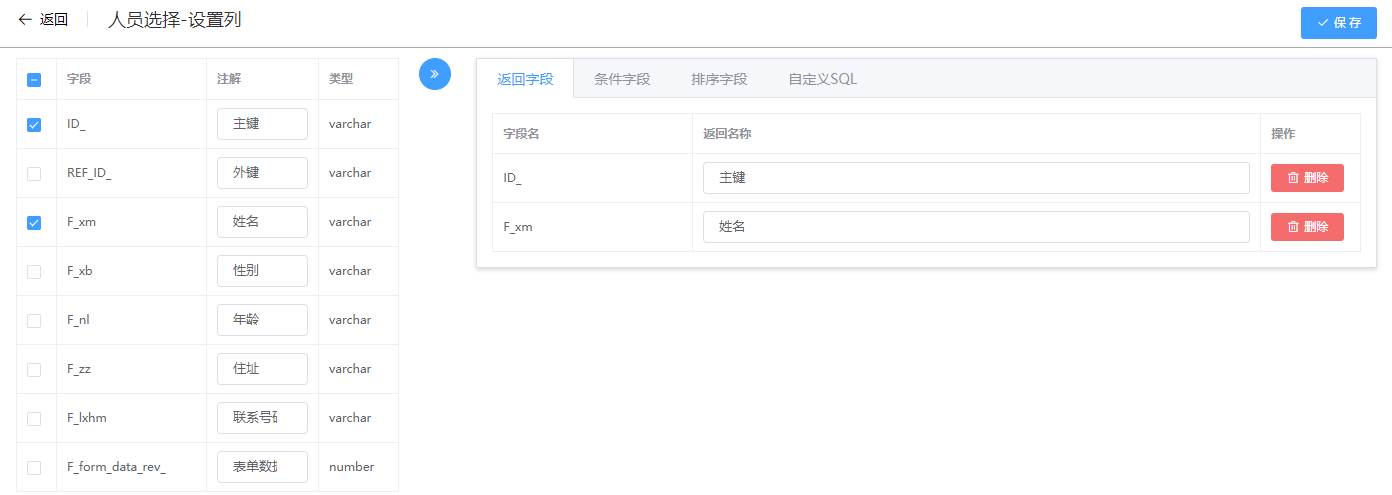Click the blue double-arrow transfer button

tap(434, 74)
